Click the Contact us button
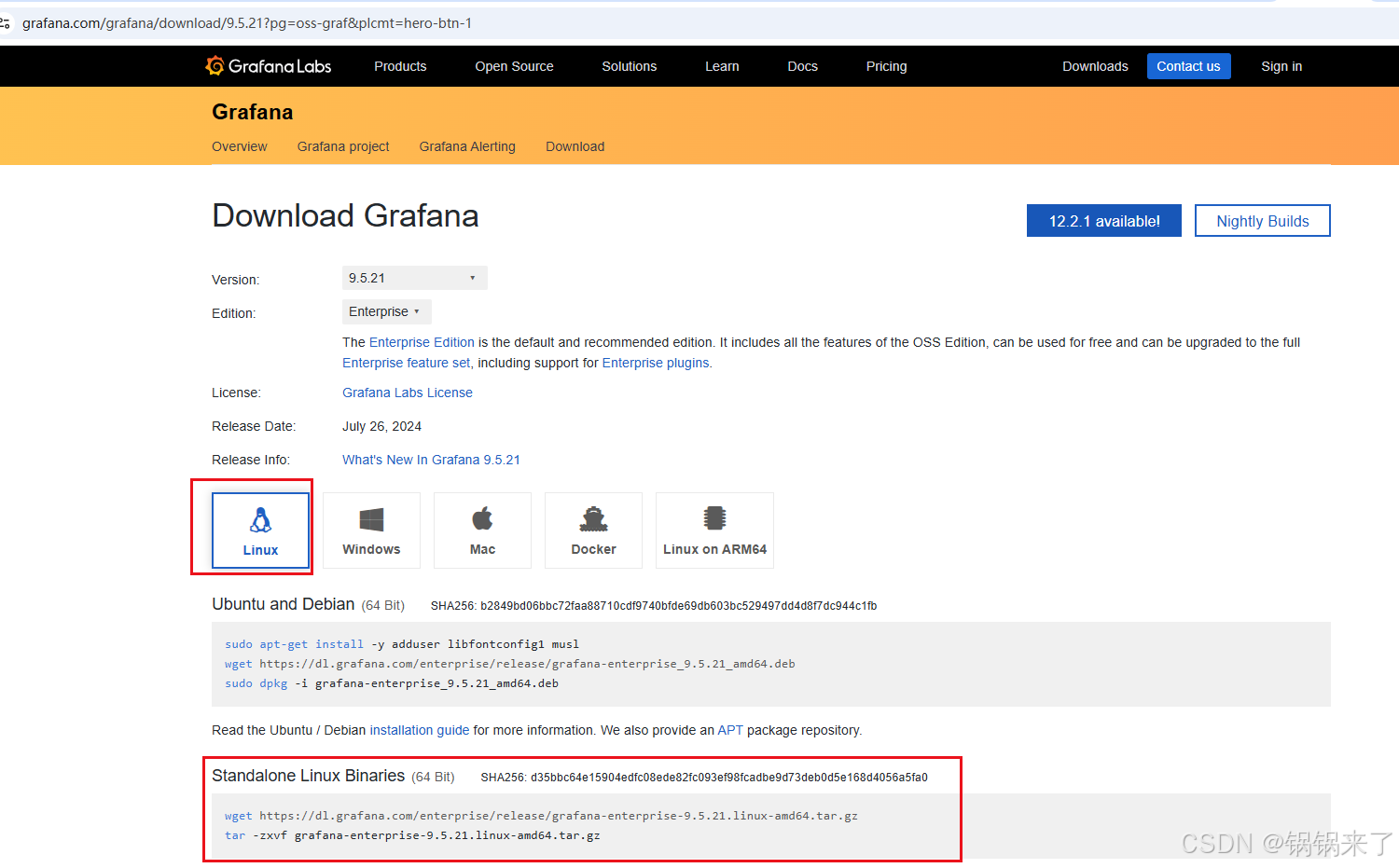1399x868 pixels. tap(1188, 66)
